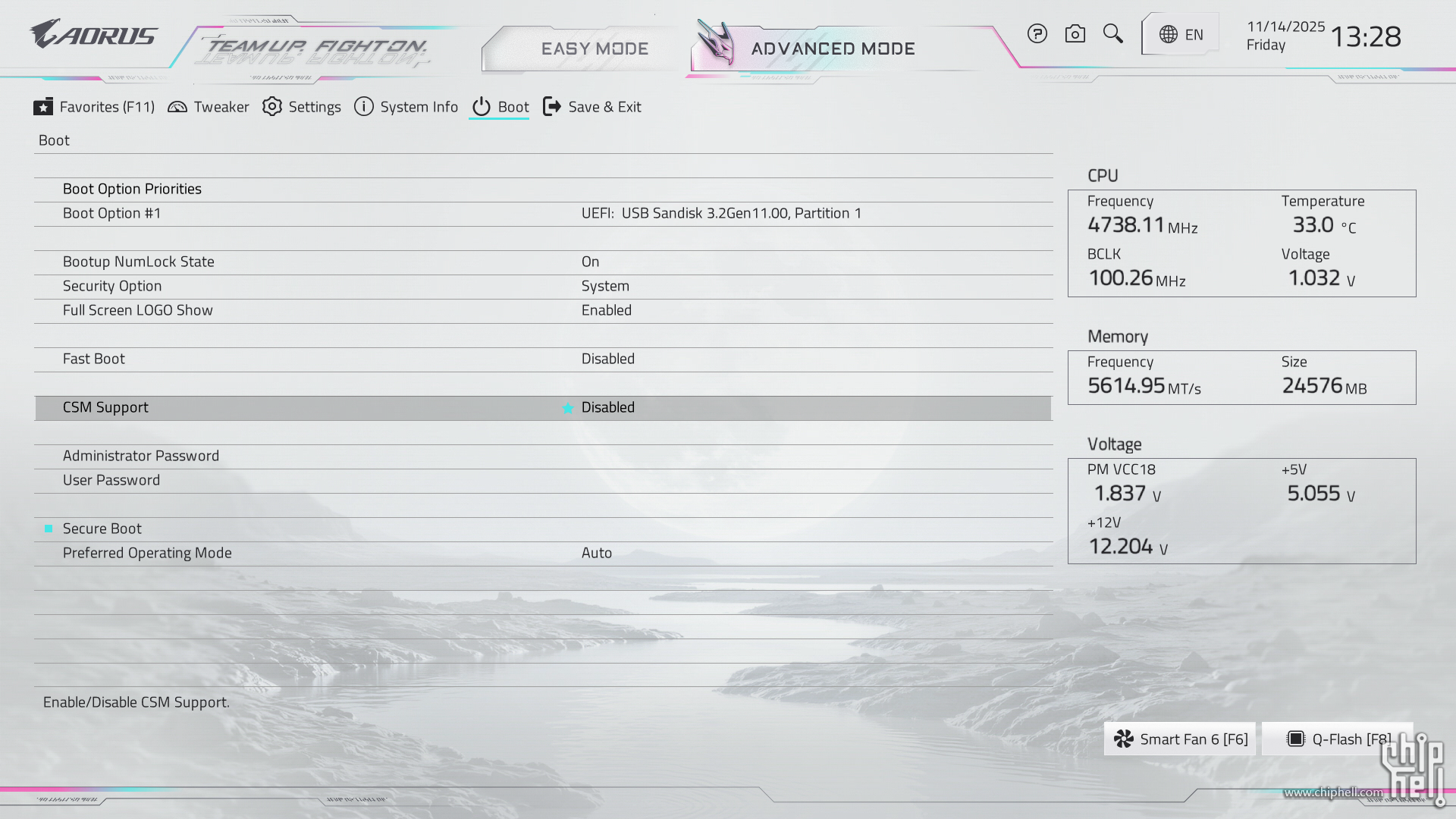This screenshot has width=1456, height=819.
Task: Toggle Full Screen LOGO Show Enabled
Action: coord(606,311)
